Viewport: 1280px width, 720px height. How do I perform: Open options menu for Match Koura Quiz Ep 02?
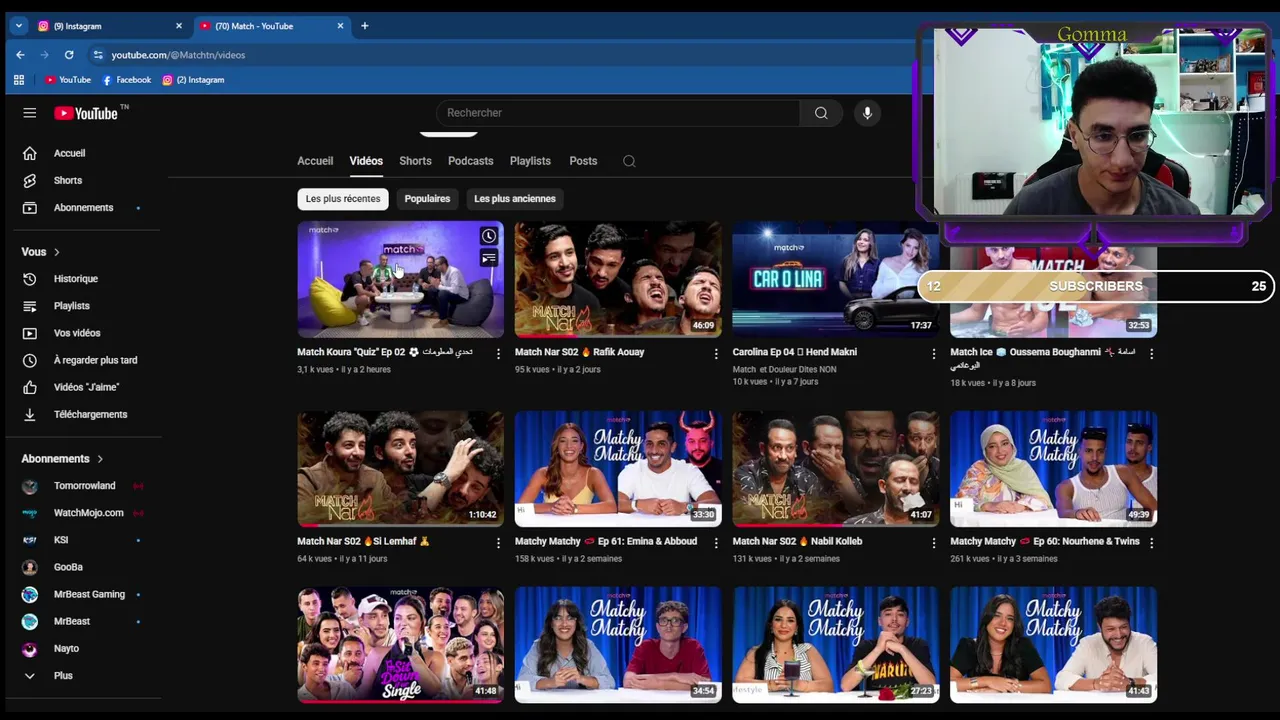click(x=498, y=354)
